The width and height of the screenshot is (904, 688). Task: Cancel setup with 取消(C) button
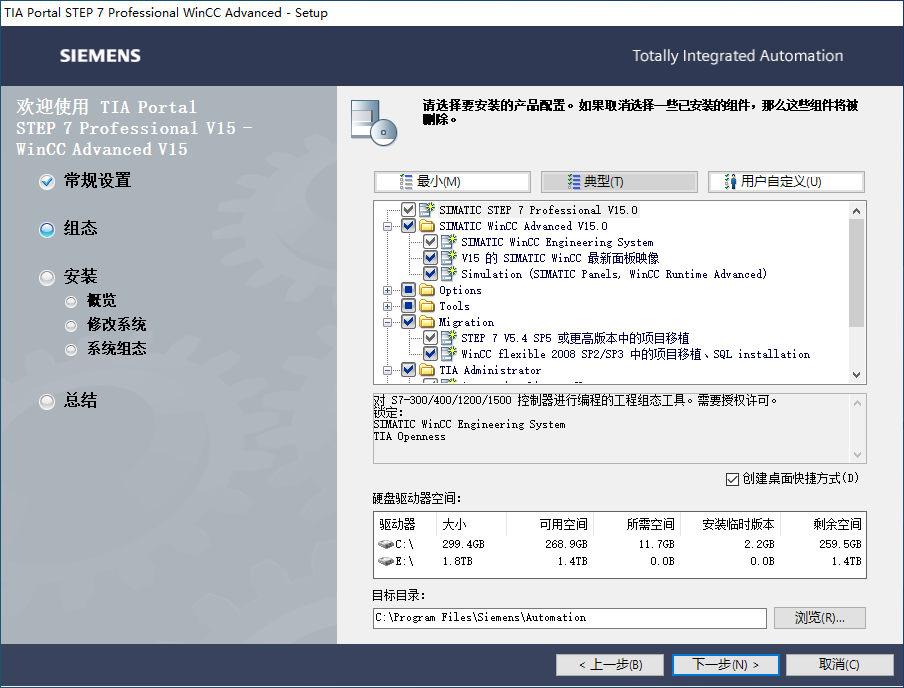(839, 665)
